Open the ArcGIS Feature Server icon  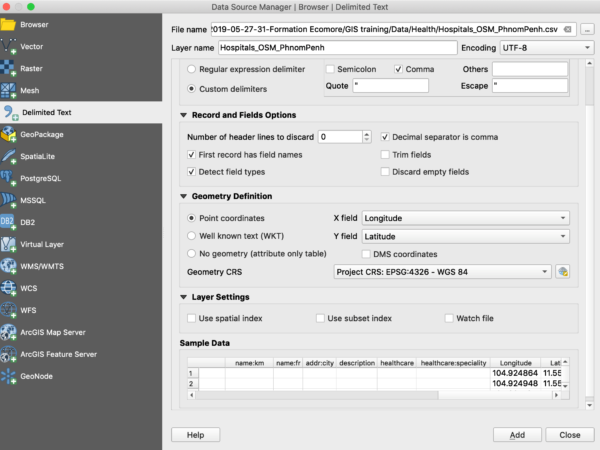pos(8,354)
